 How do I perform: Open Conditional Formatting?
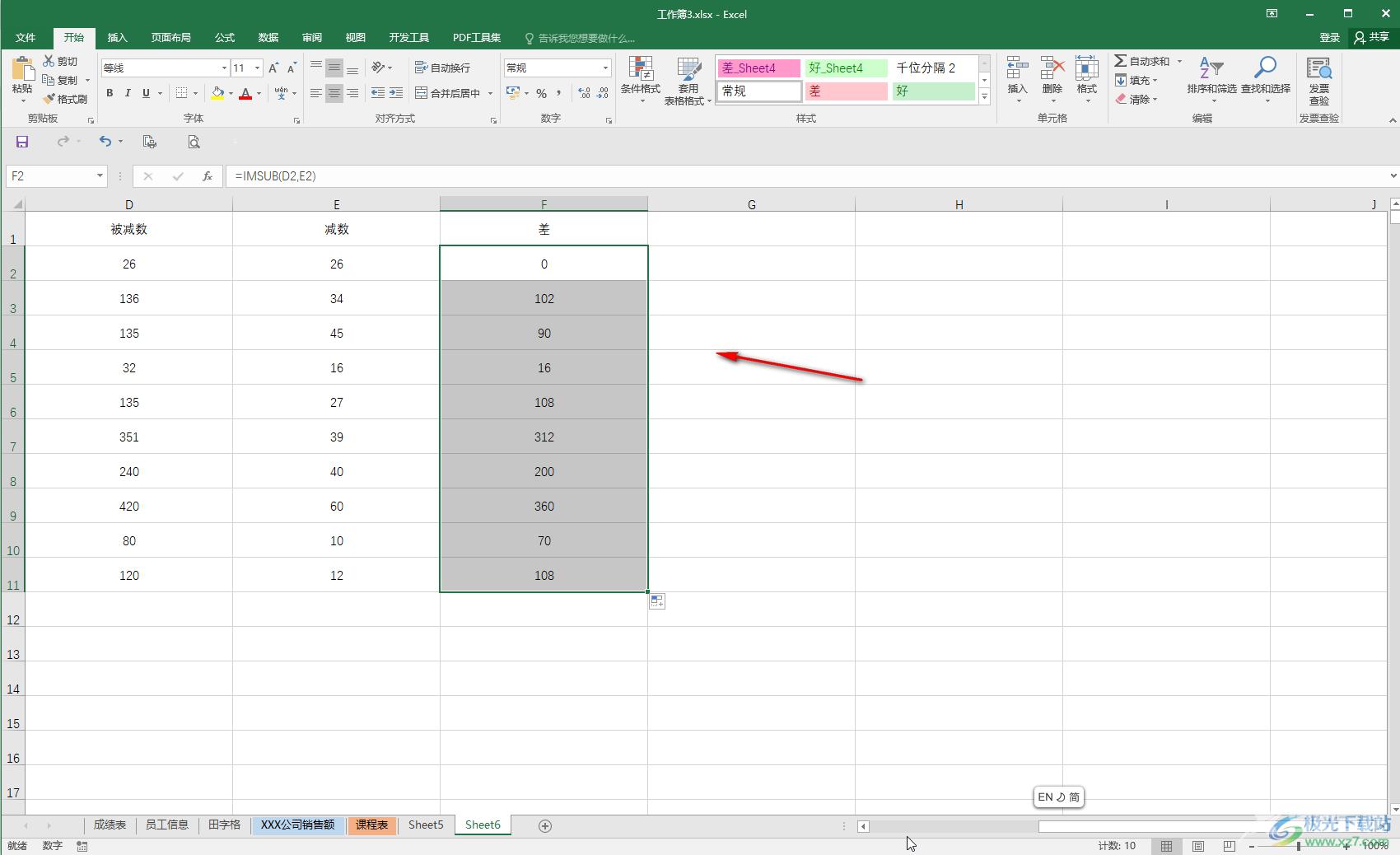640,80
